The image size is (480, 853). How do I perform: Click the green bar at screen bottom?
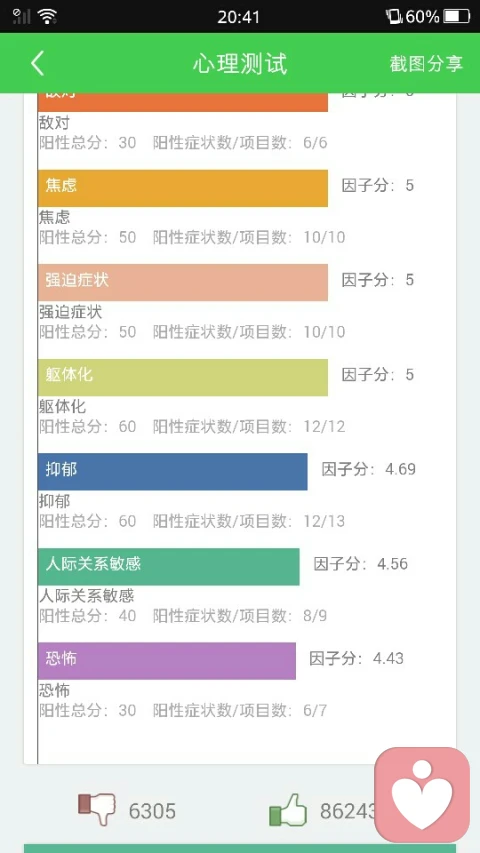click(239, 849)
